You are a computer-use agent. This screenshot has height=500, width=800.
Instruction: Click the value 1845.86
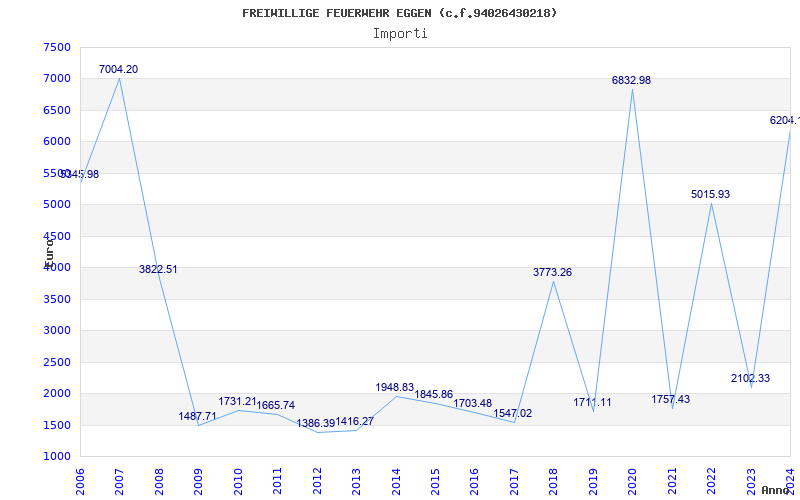[x=434, y=394]
